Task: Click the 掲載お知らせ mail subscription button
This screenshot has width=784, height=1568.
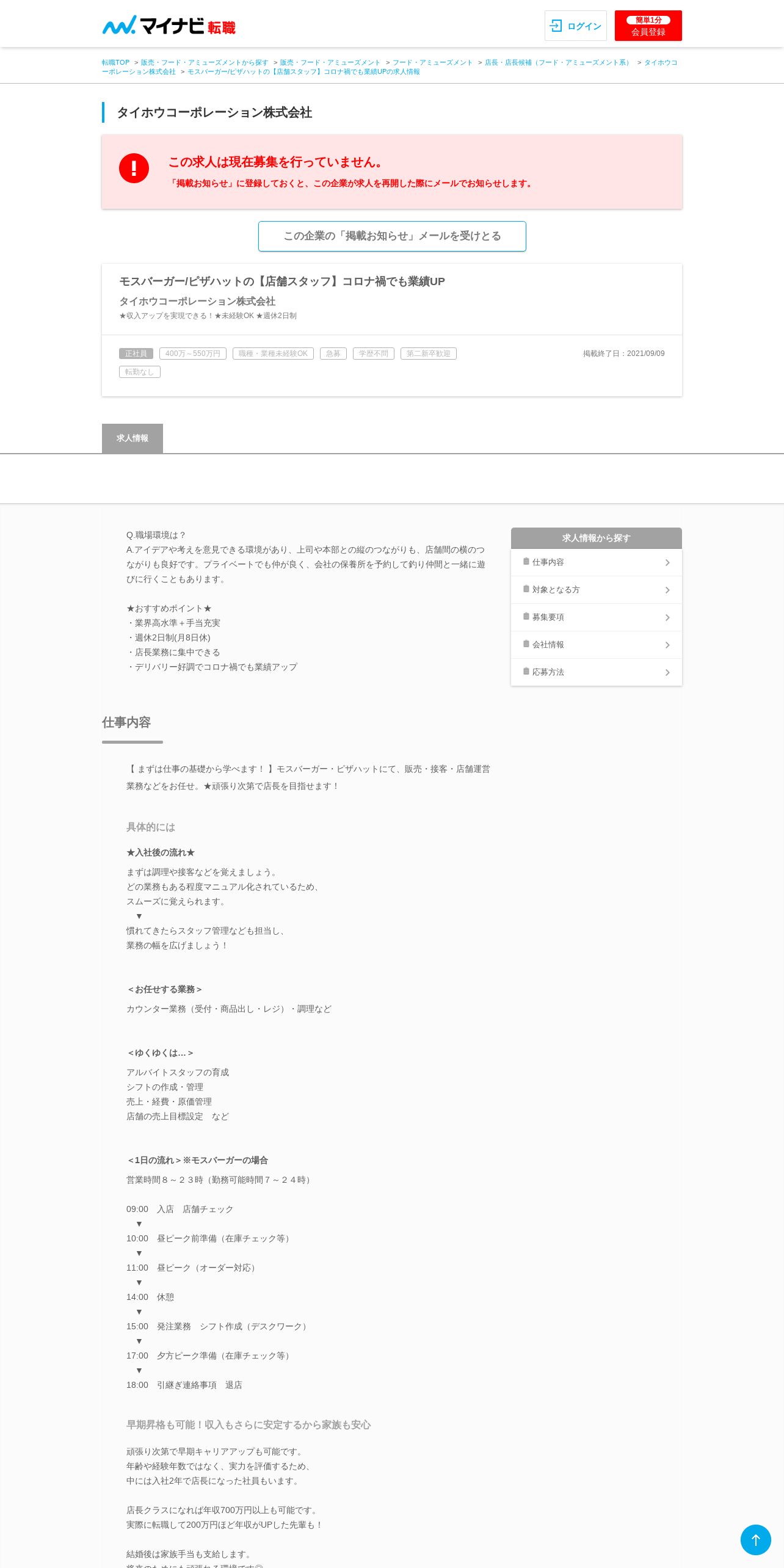Action: click(x=392, y=236)
